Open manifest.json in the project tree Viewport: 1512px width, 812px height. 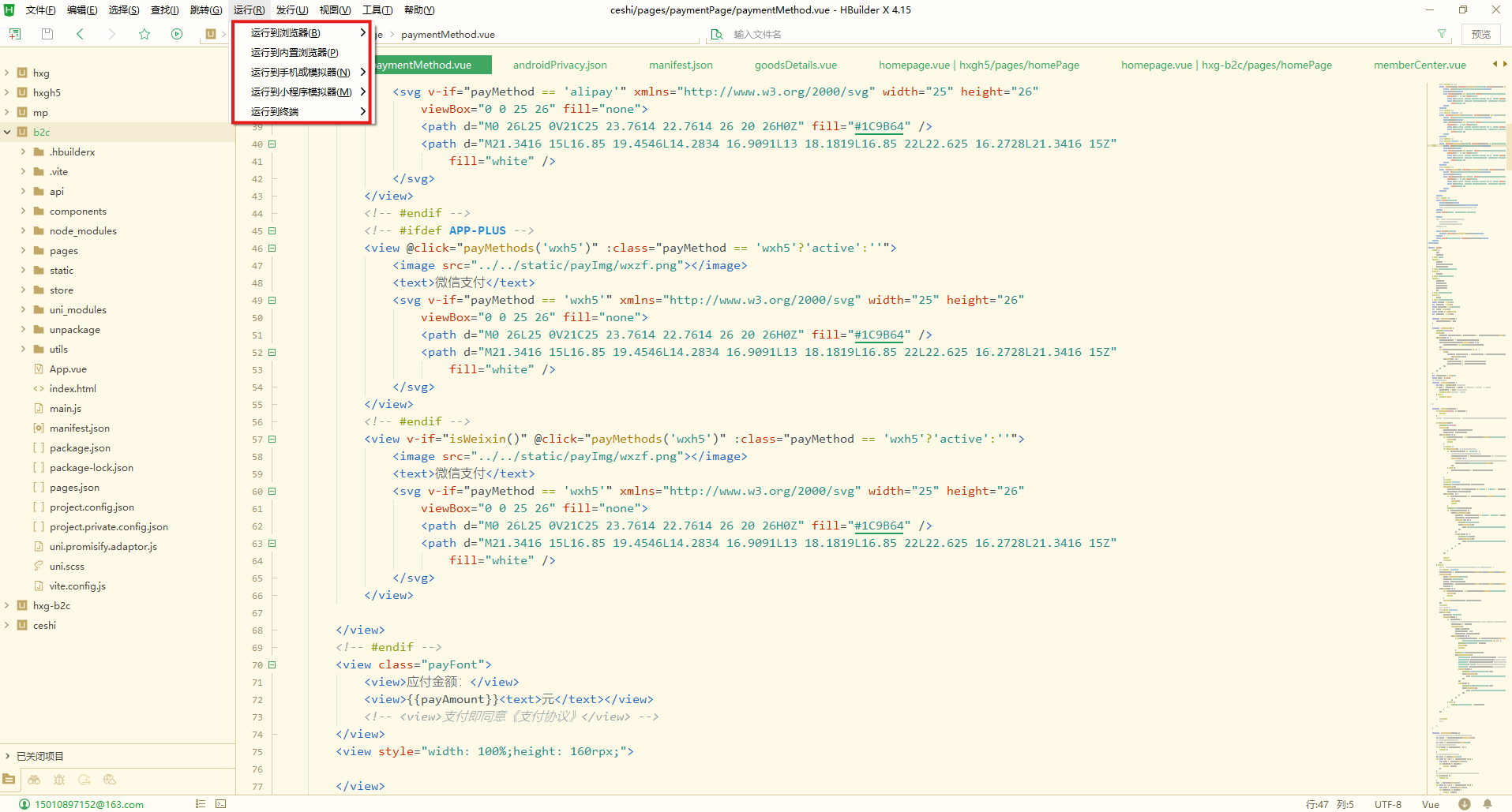79,428
